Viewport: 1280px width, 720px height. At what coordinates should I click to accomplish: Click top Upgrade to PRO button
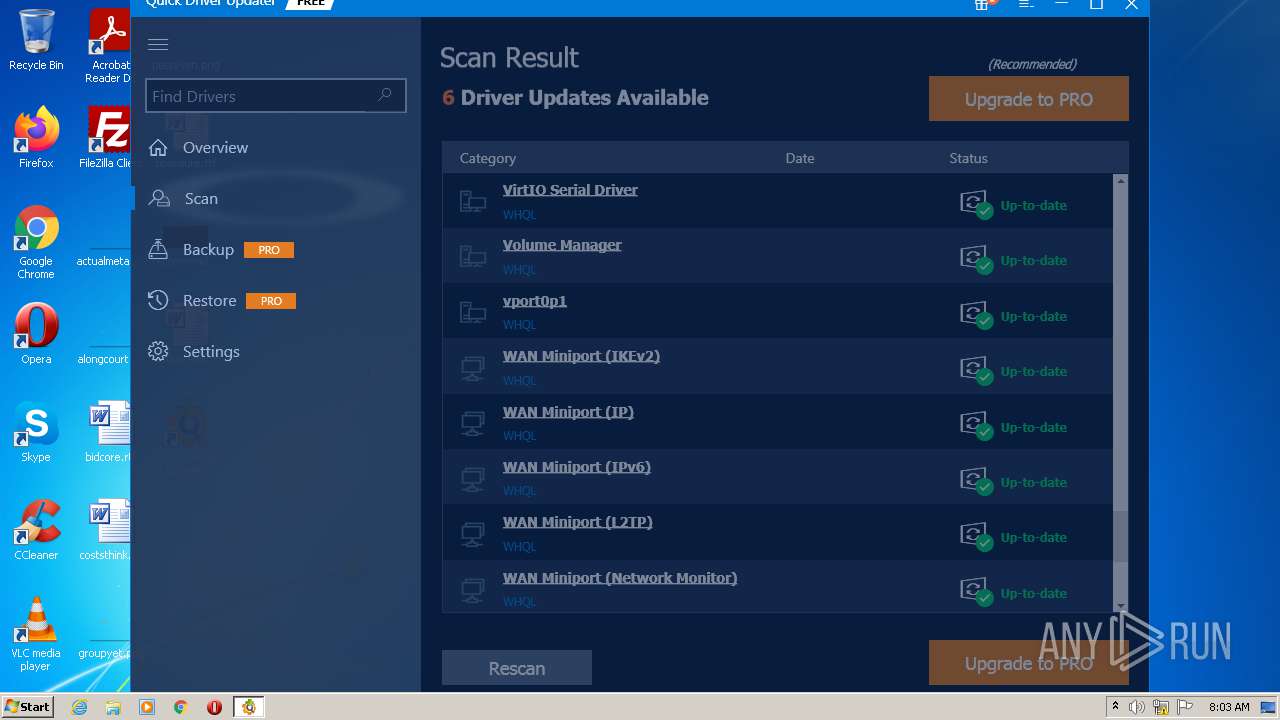(x=1029, y=99)
